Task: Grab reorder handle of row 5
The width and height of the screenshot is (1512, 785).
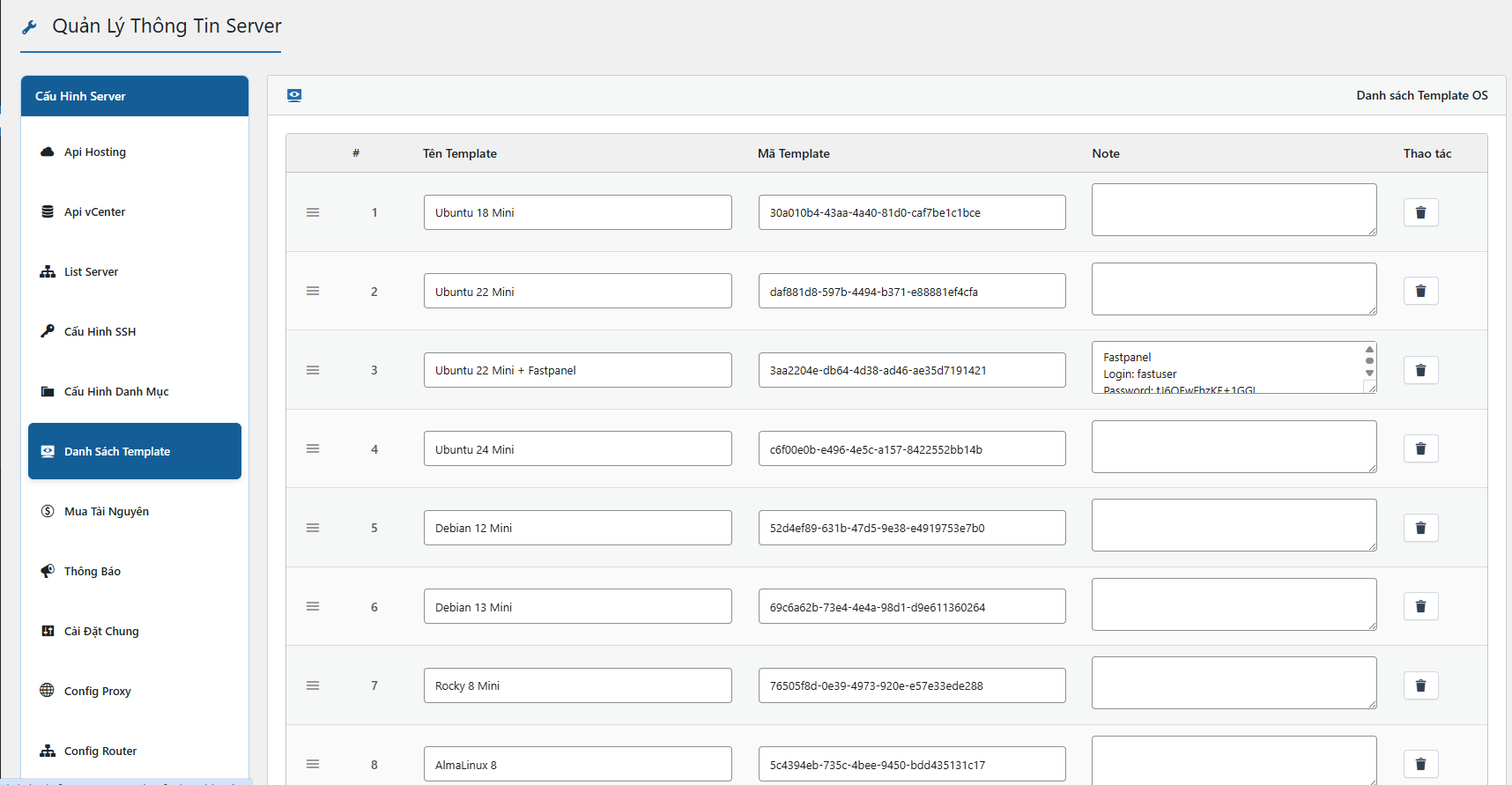Action: pos(313,528)
